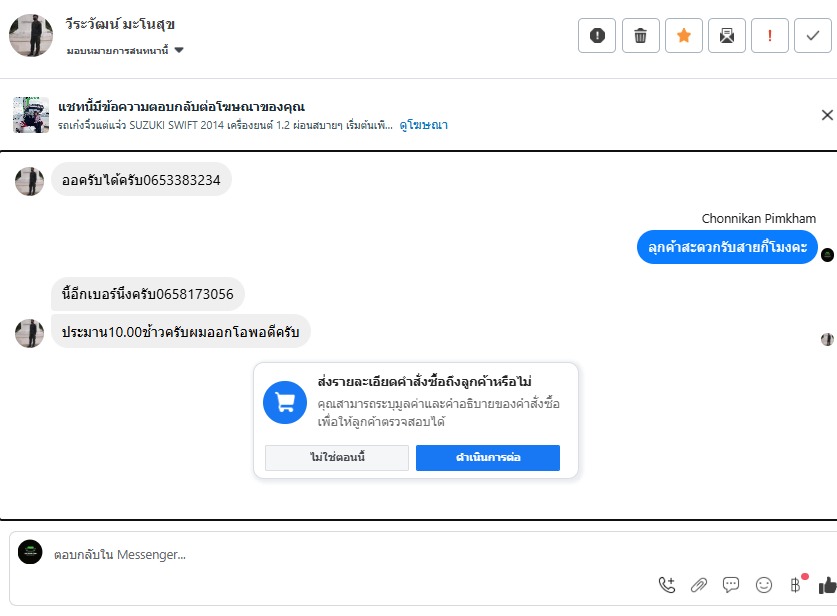Toggle the orange star follow-up marker

[684, 36]
